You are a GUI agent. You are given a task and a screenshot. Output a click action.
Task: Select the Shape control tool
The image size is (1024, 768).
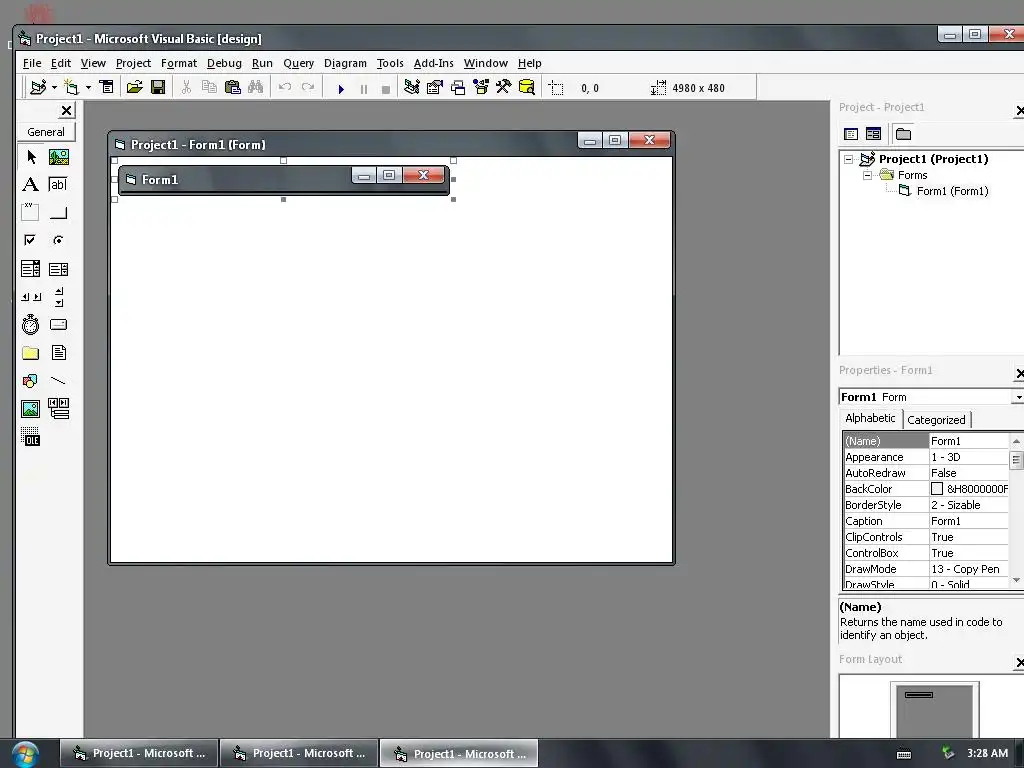[x=31, y=381]
